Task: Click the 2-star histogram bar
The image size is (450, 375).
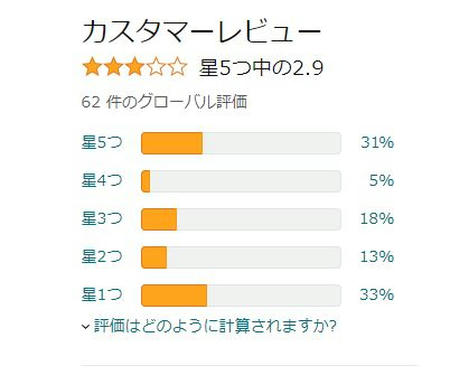Action: pos(241,257)
